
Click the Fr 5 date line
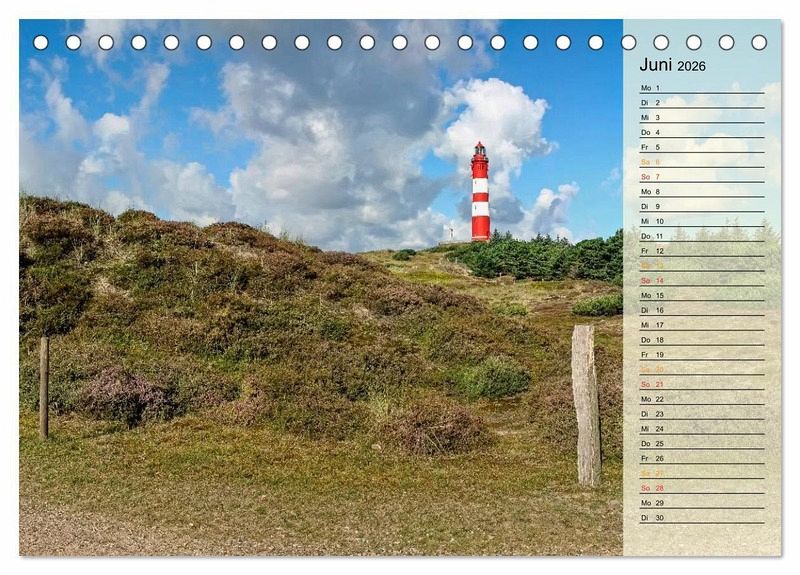[700, 147]
